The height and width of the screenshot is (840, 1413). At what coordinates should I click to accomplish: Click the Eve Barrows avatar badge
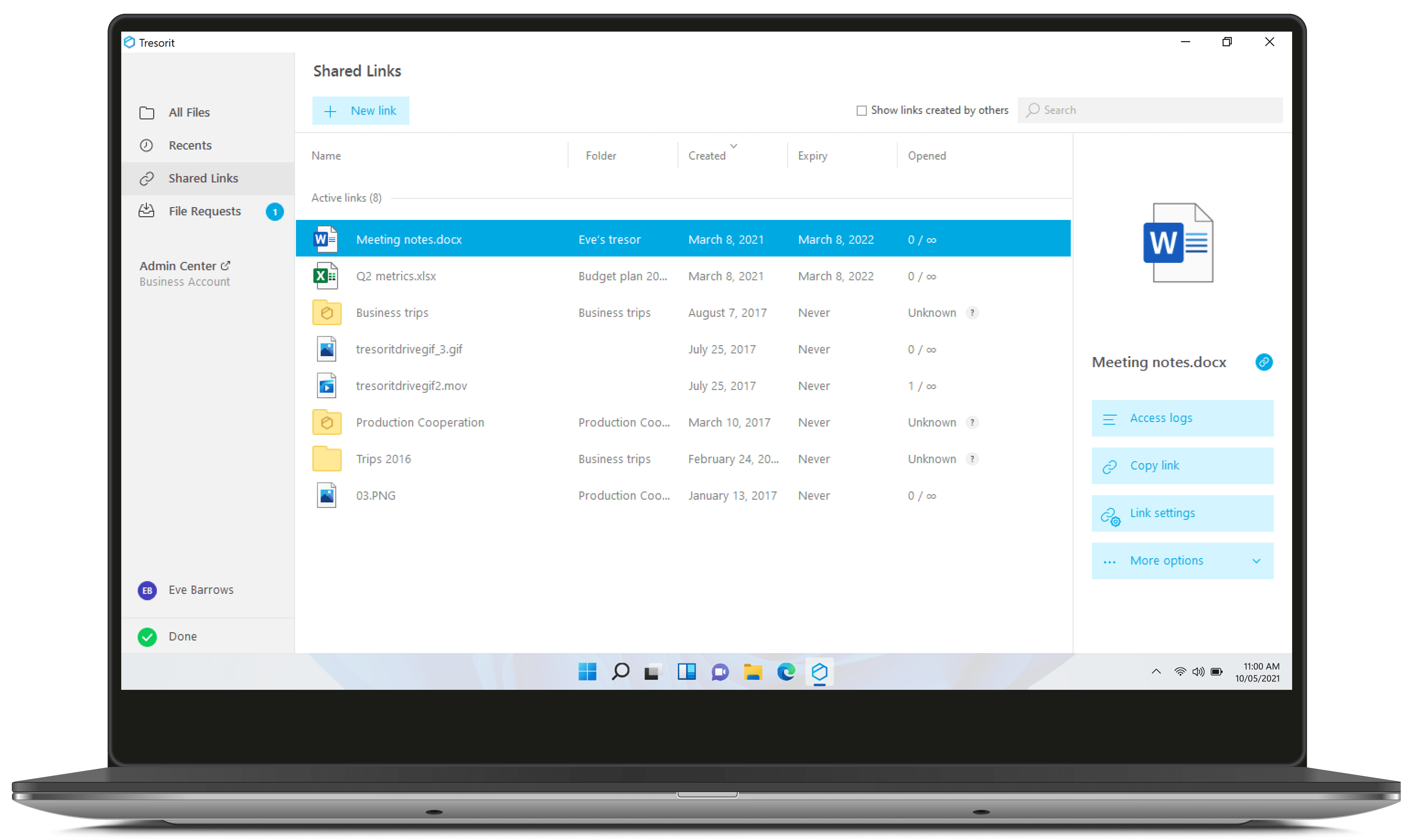[147, 590]
